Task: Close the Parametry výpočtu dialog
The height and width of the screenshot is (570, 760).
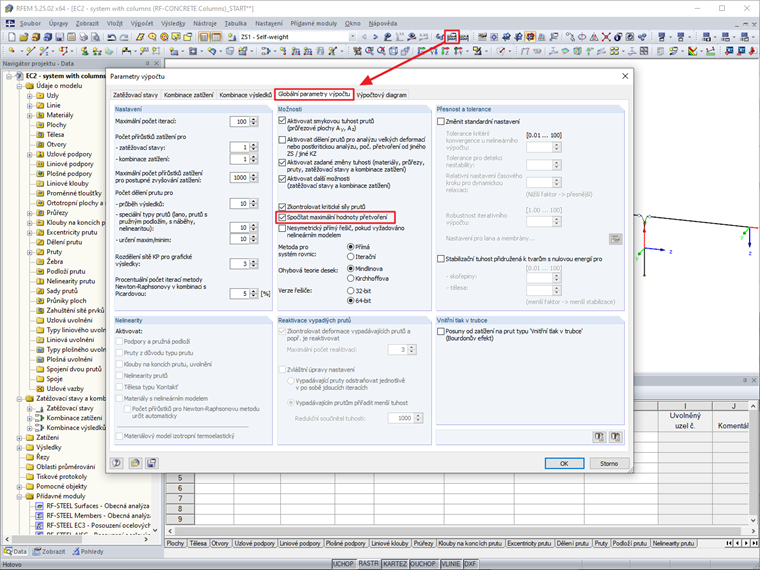Action: [x=625, y=76]
